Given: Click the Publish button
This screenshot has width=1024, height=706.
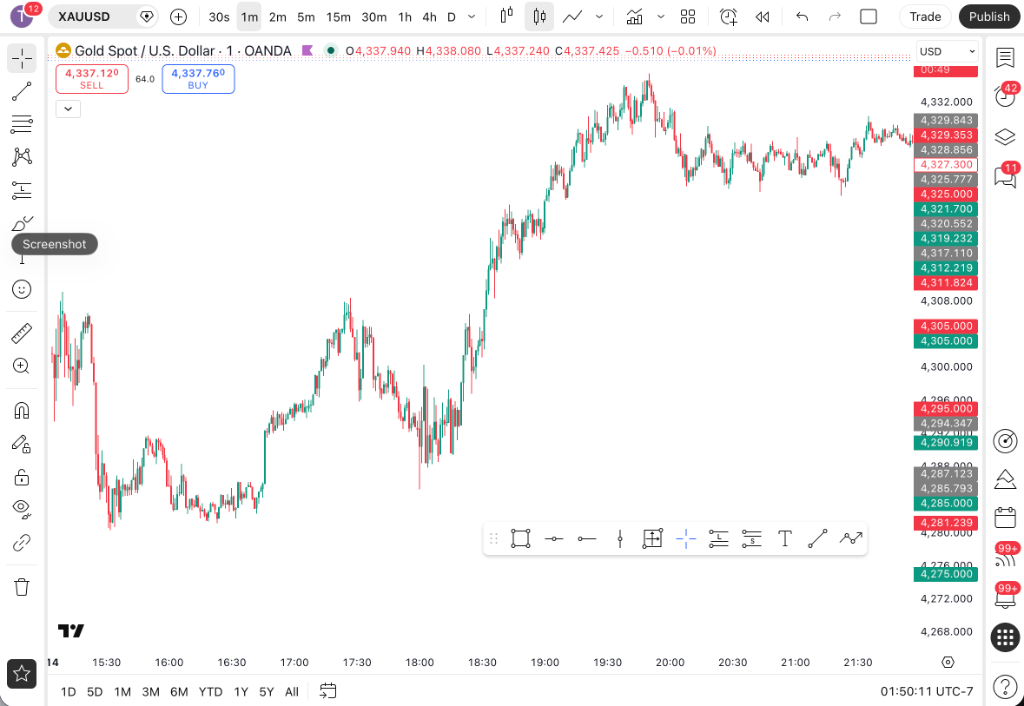Looking at the screenshot, I should coord(989,16).
